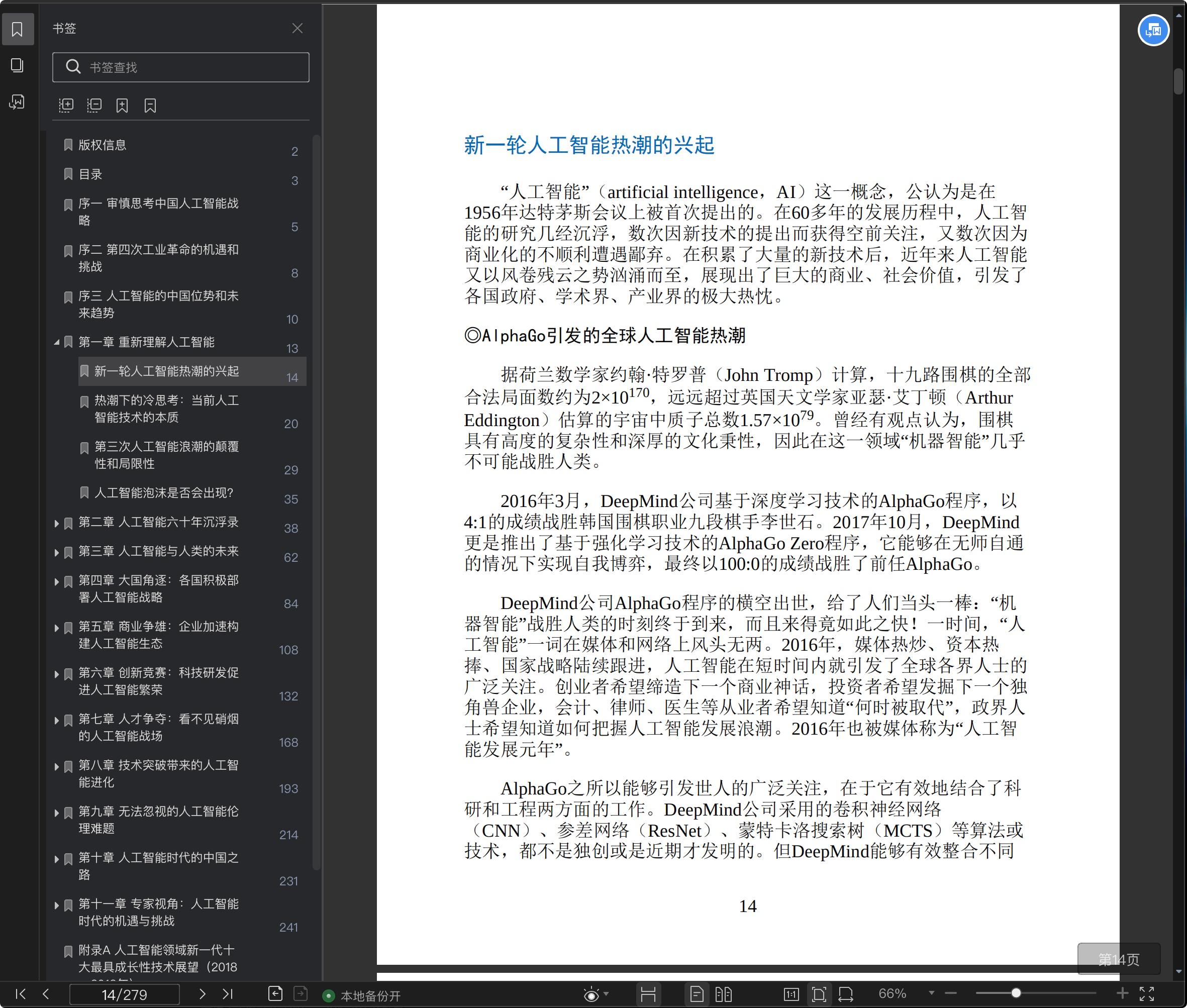This screenshot has width=1187, height=1008.
Task: Expand 第七章 人才争夺 bookmark
Action: 57,720
